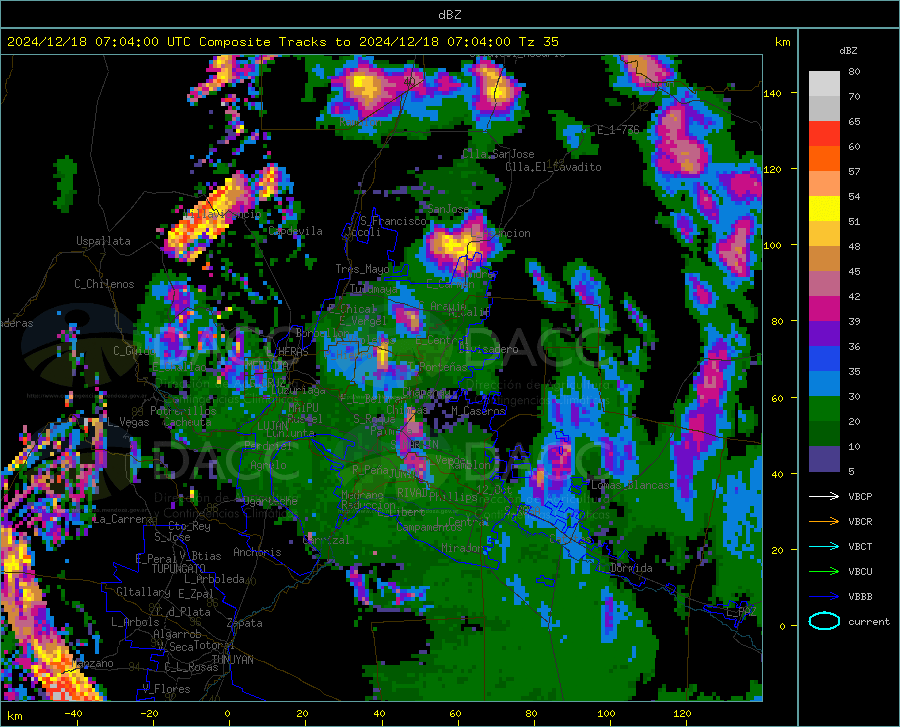Click the S_Francisco label on map

[x=393, y=221]
